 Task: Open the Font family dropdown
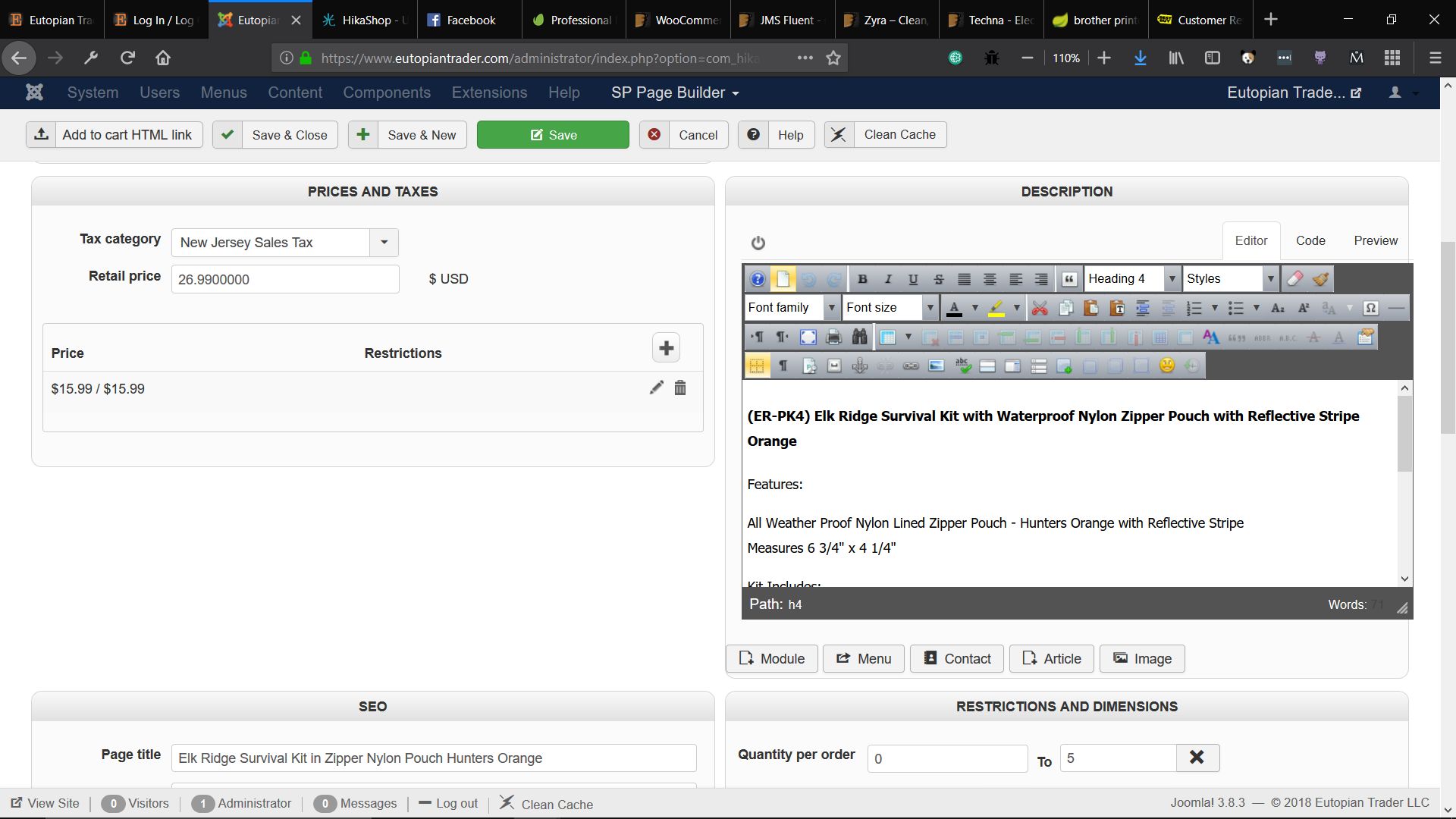coord(831,308)
